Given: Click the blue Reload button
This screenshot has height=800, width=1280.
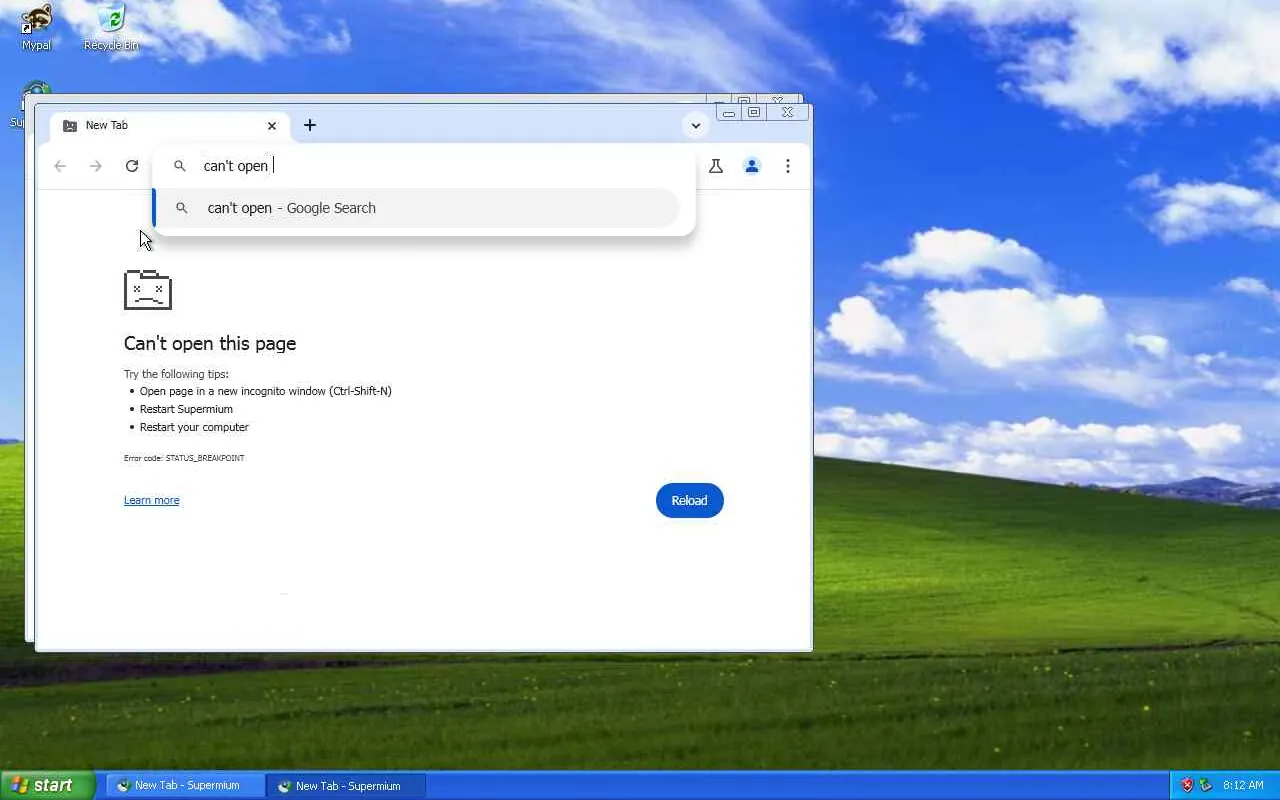Looking at the screenshot, I should pos(690,500).
